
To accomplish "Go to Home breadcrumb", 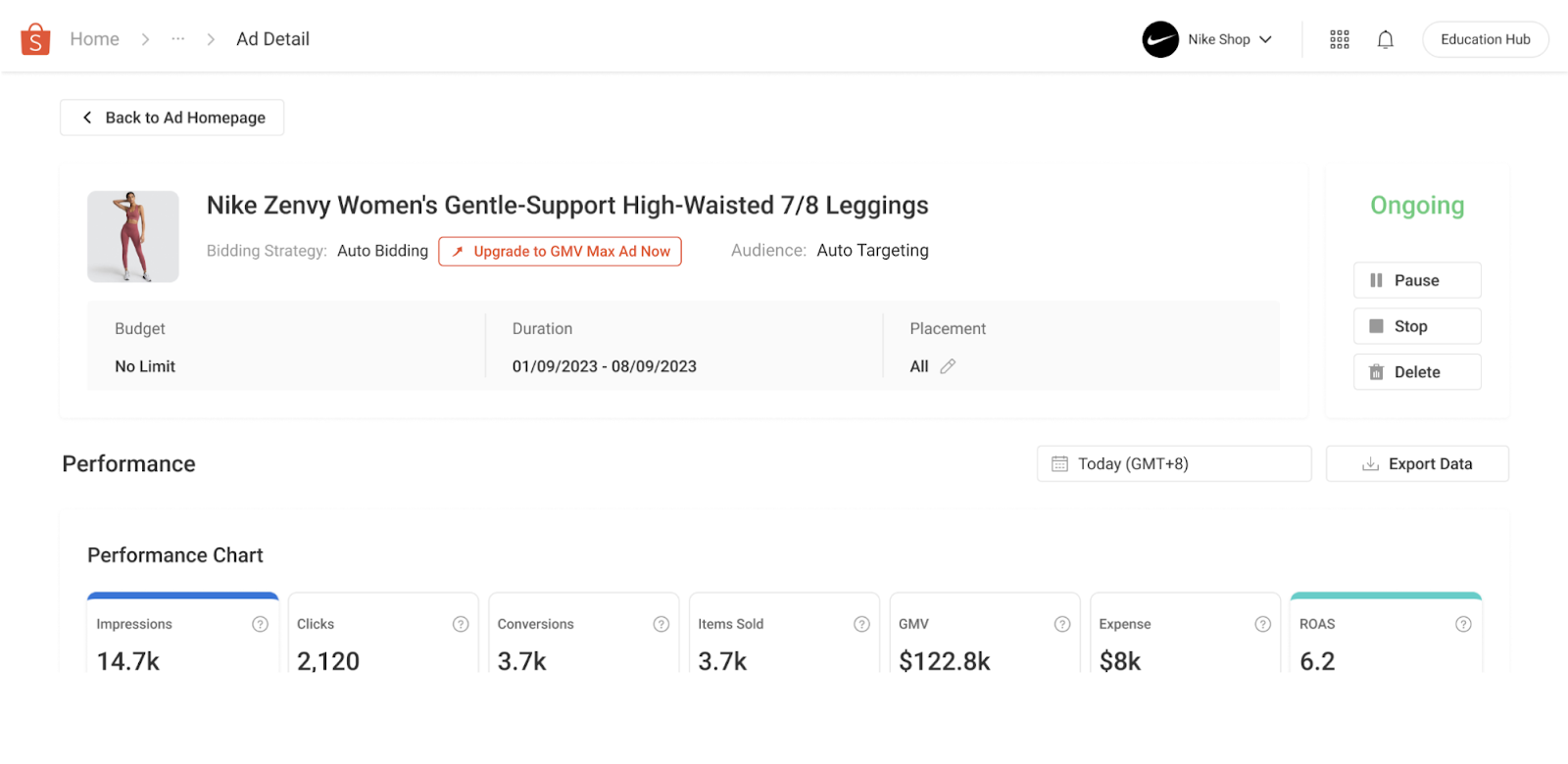I will (x=94, y=39).
